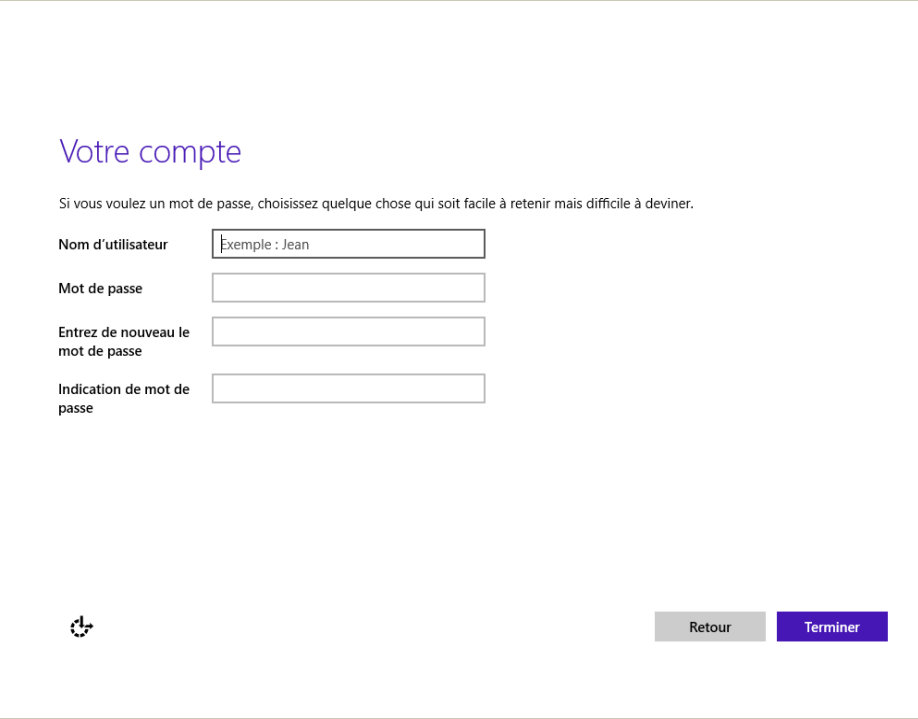The image size is (918, 719).
Task: Select the 'Entrez de nouveau le mot de passe' label
Action: 124,341
